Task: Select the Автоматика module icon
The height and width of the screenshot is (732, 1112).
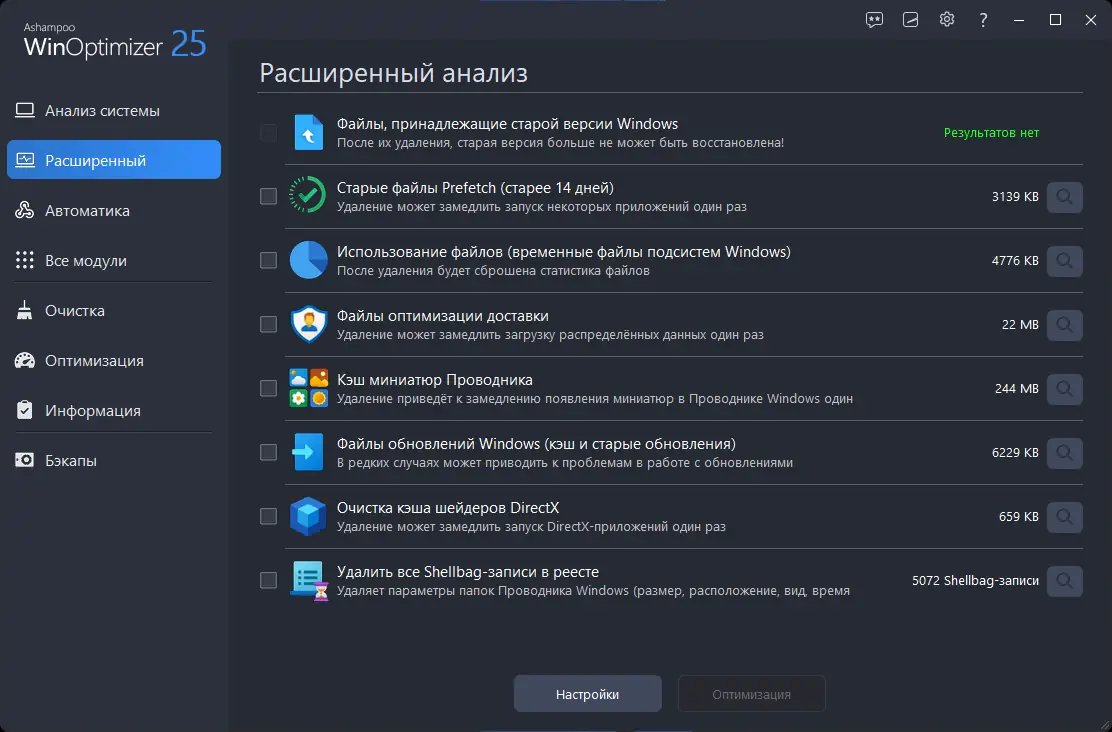Action: tap(27, 210)
